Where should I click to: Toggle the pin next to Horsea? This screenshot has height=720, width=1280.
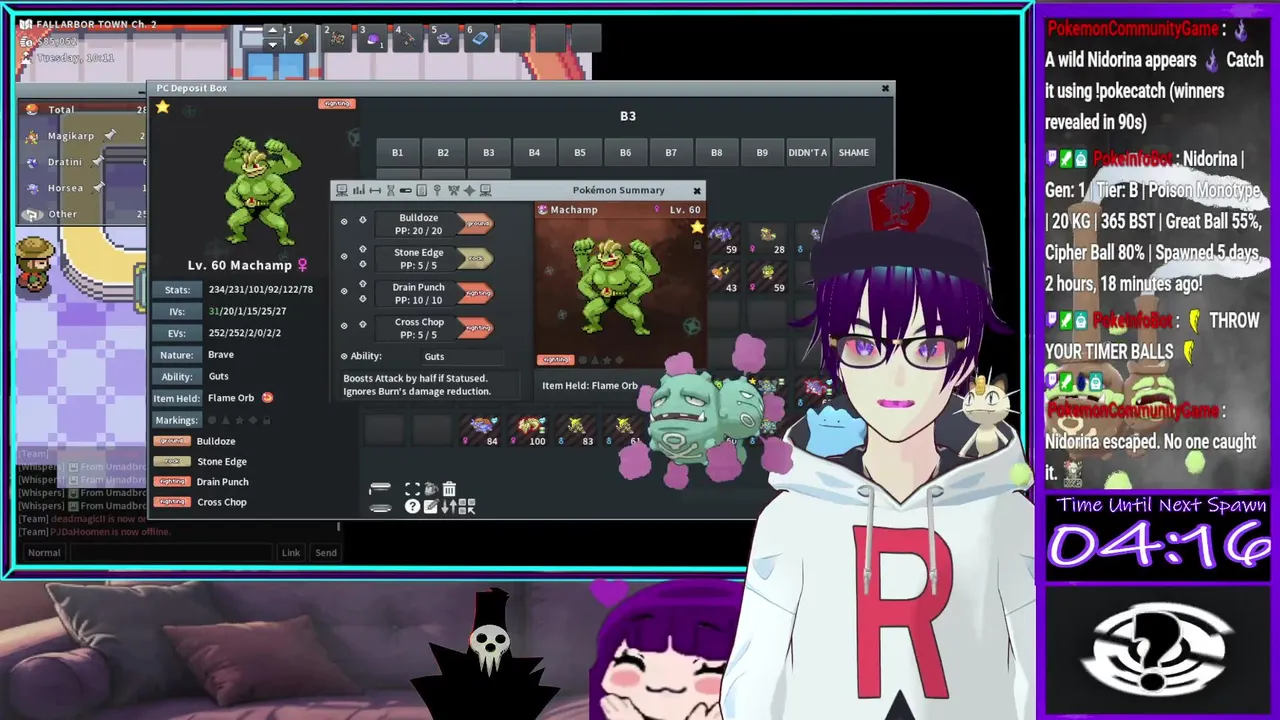click(98, 187)
